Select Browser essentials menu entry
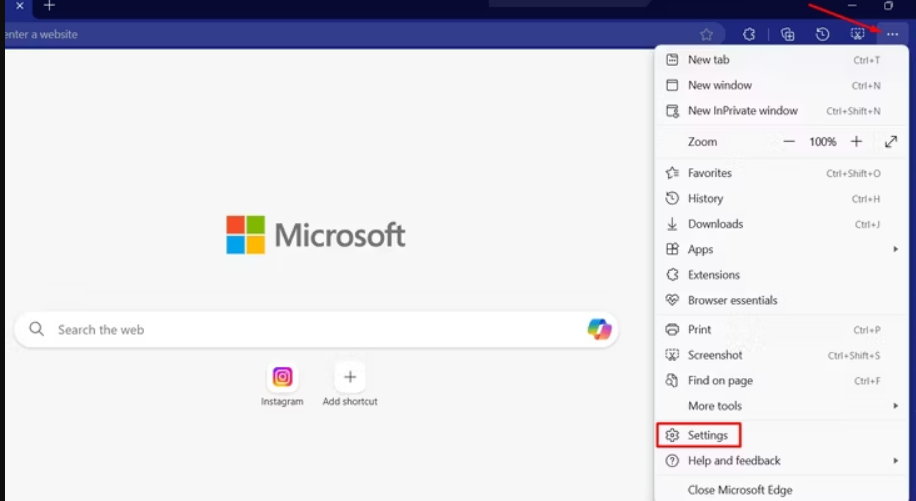This screenshot has width=916, height=501. 732,300
